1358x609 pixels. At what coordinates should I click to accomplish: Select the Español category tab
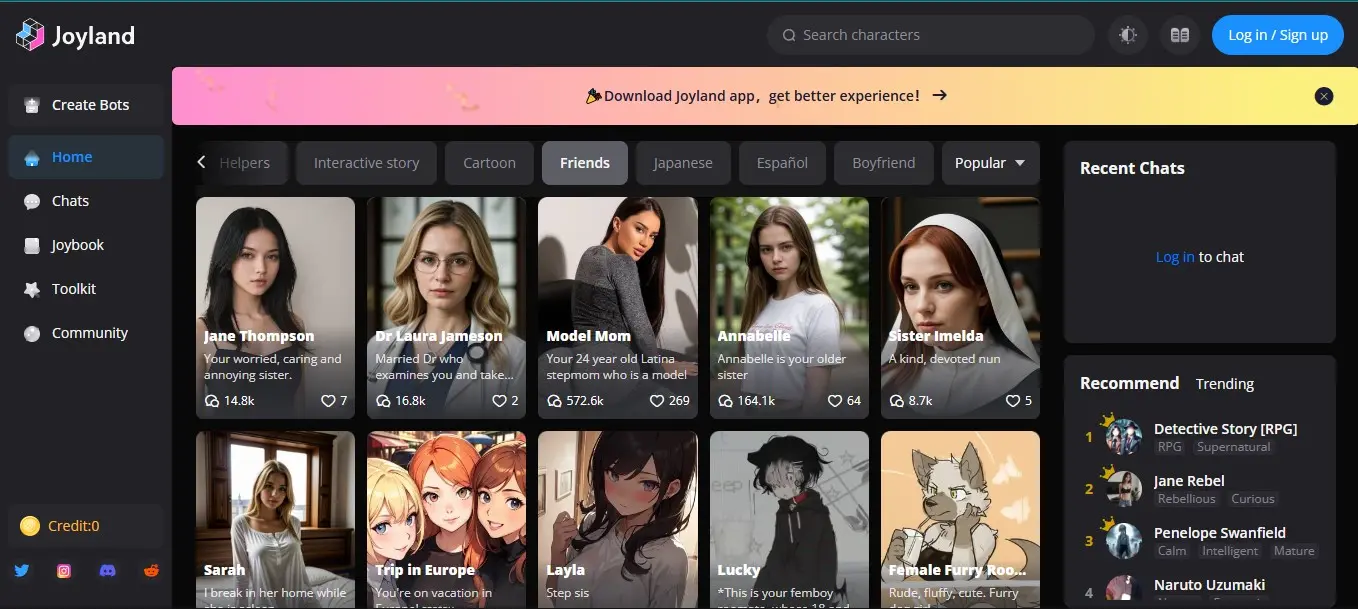(782, 163)
